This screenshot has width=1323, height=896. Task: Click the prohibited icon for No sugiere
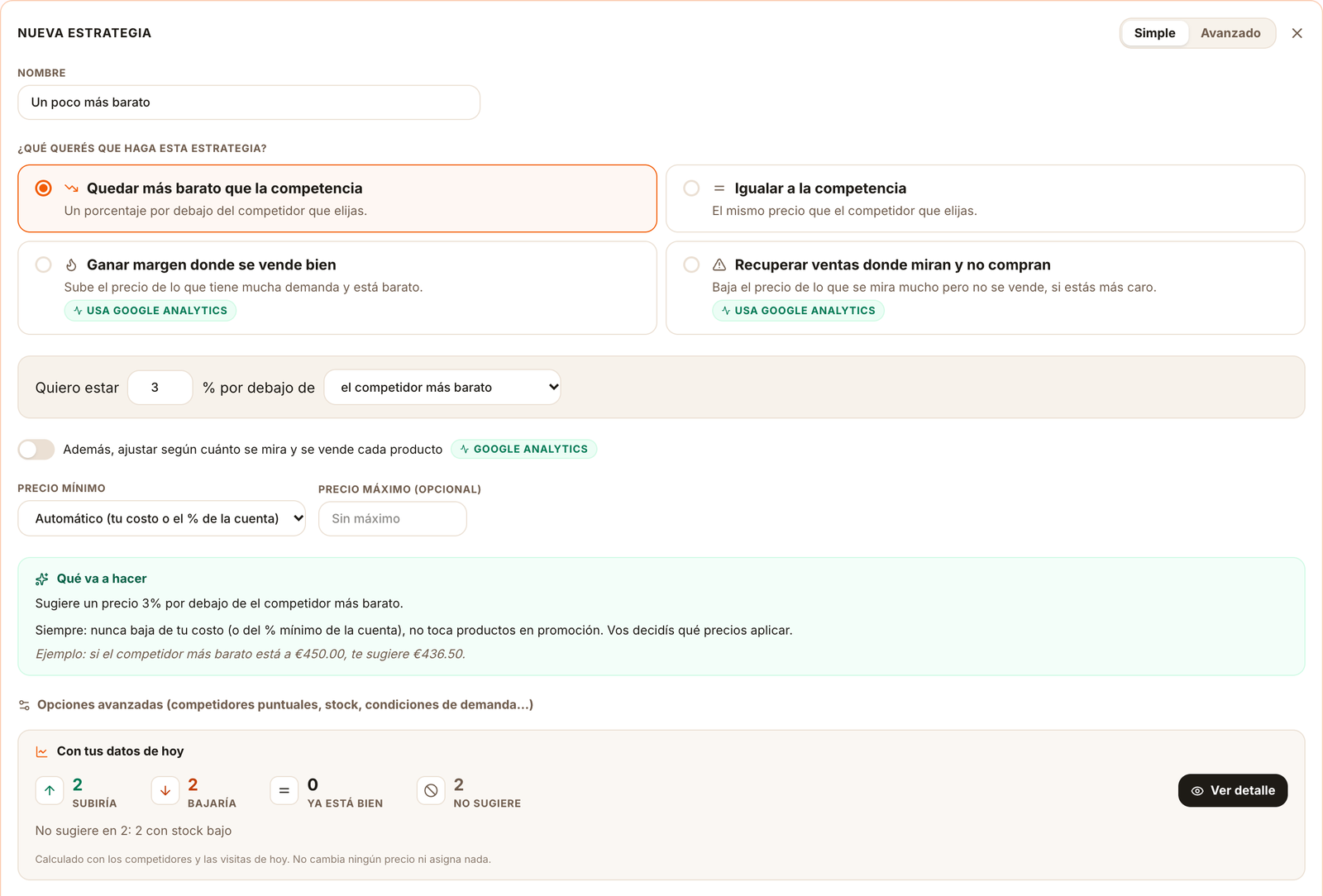[x=431, y=791]
